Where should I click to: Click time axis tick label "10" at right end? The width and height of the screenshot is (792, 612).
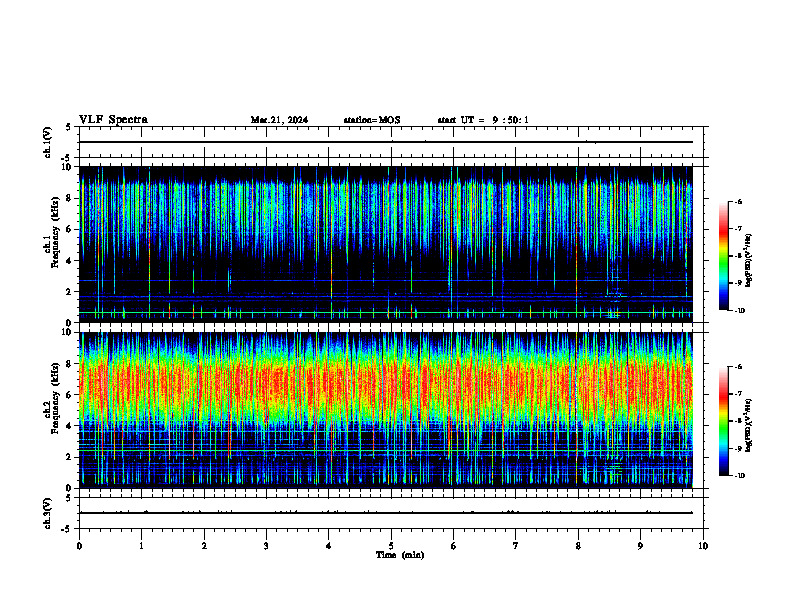point(703,546)
